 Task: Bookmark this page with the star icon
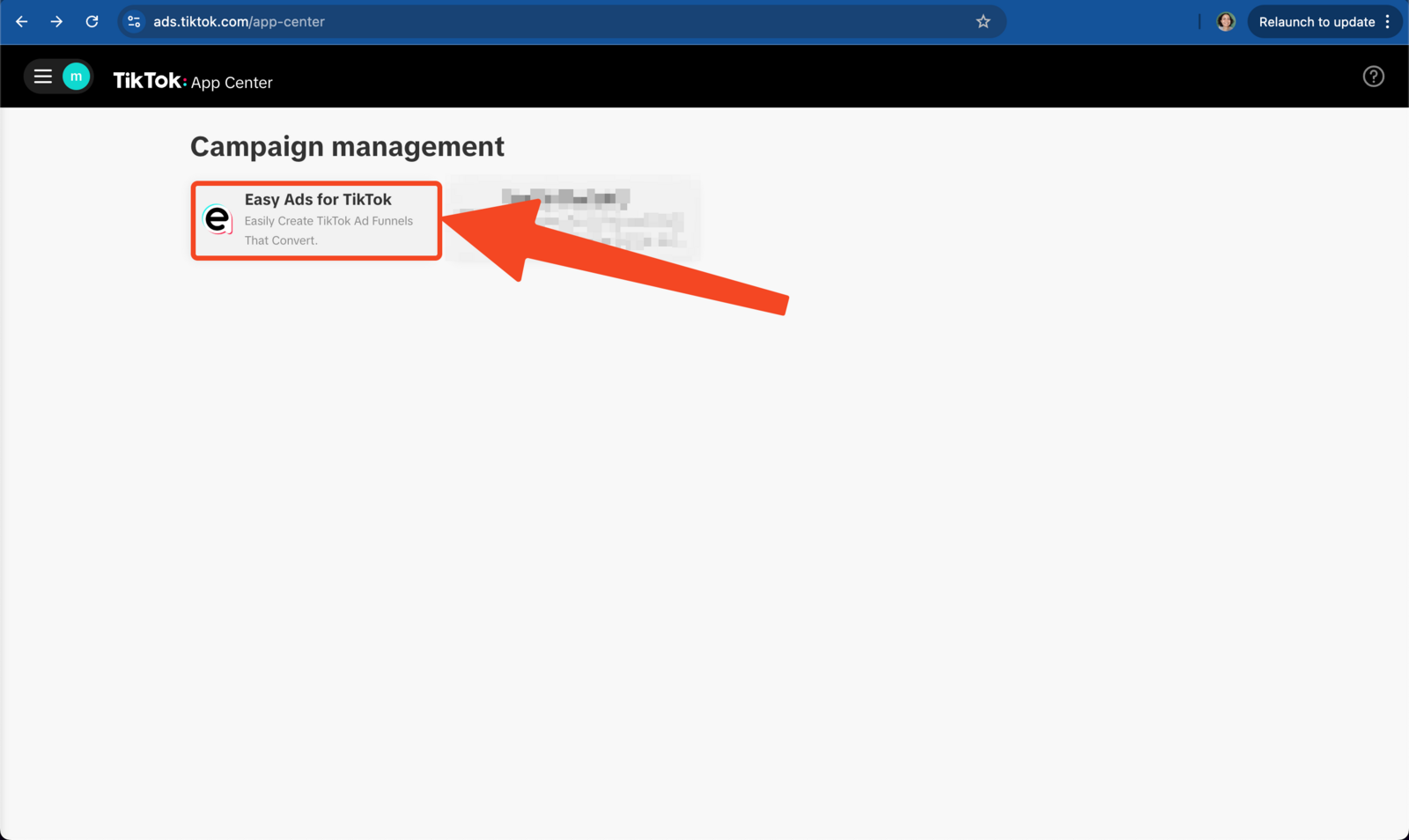[983, 22]
